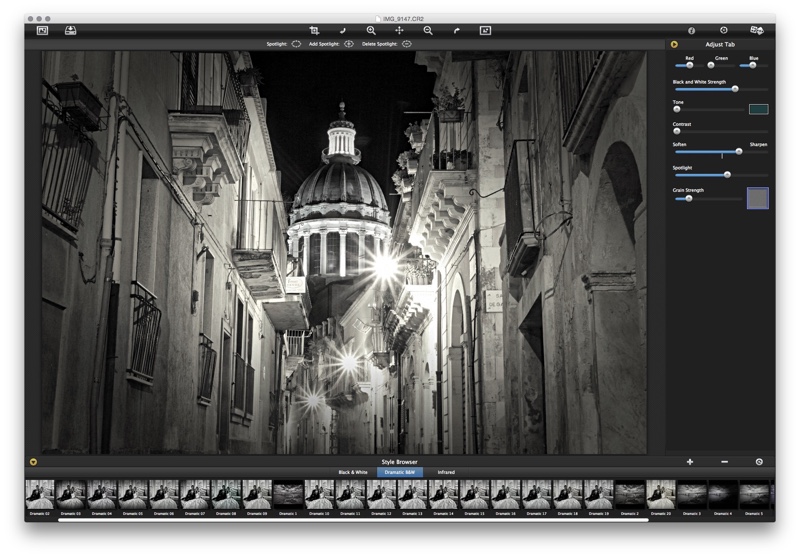Apply the Dramatic 11 style thumbnail
This screenshot has height=557, width=800.
point(351,495)
